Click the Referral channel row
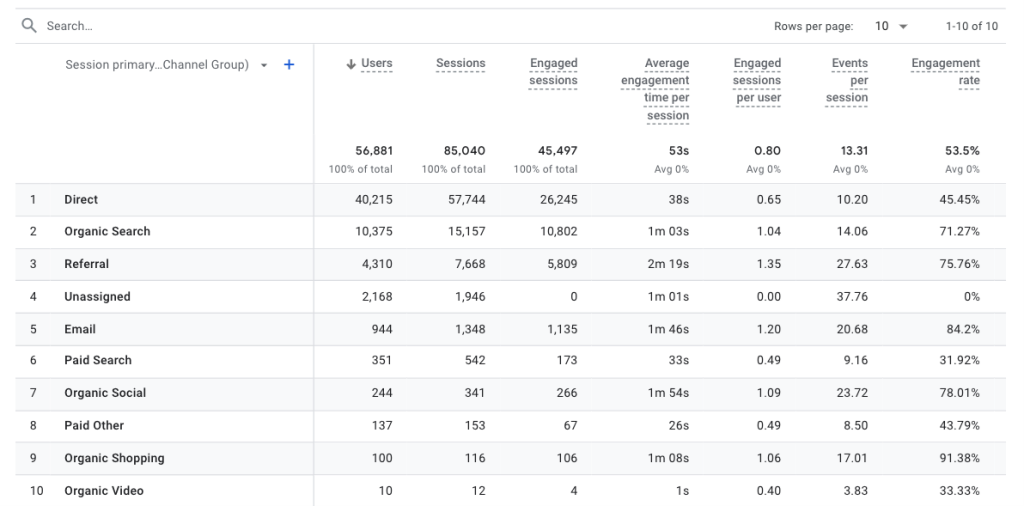The height and width of the screenshot is (506, 1024). pyautogui.click(x=87, y=264)
